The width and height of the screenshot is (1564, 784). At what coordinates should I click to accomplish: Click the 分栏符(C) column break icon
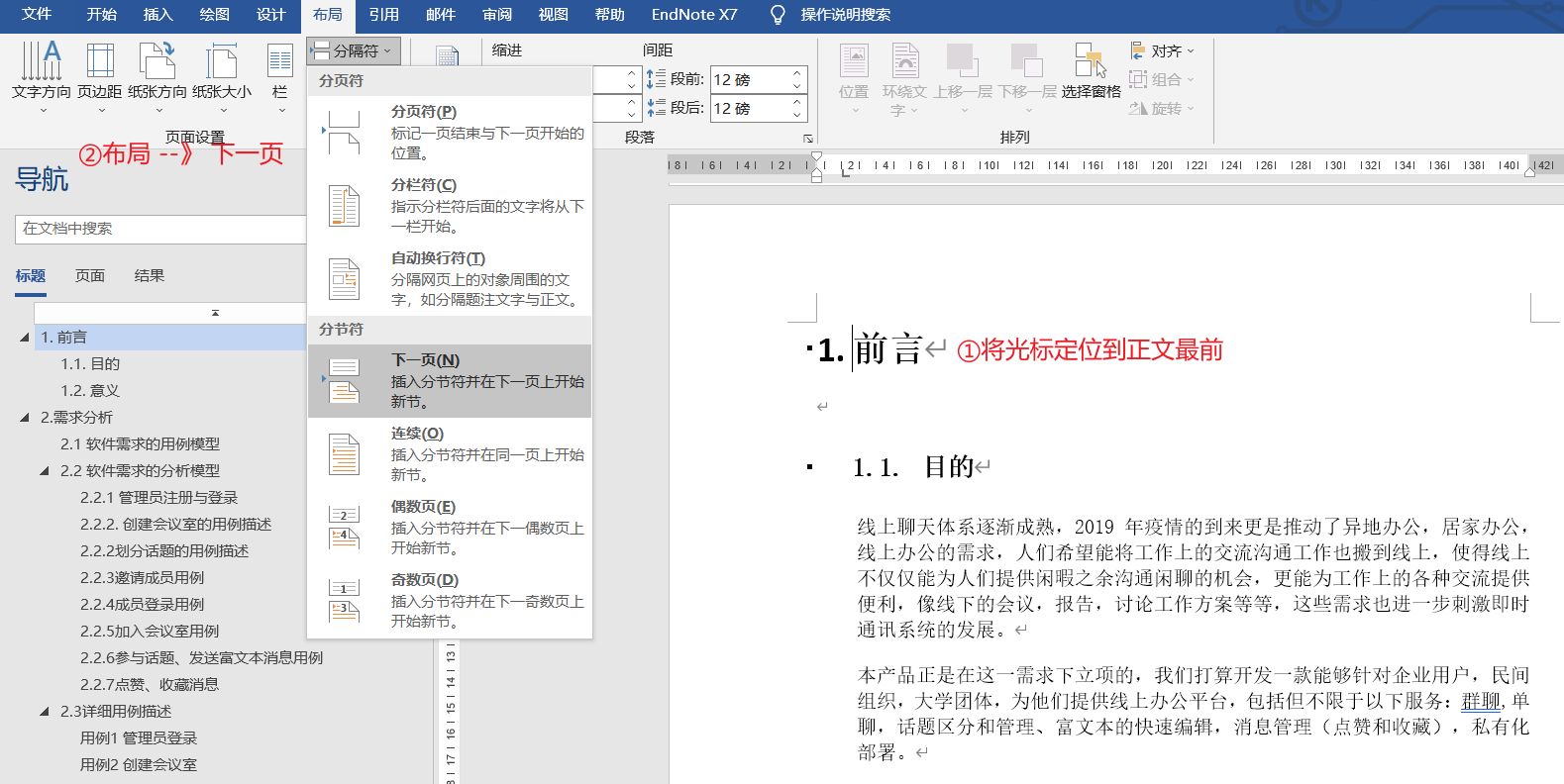[x=344, y=206]
